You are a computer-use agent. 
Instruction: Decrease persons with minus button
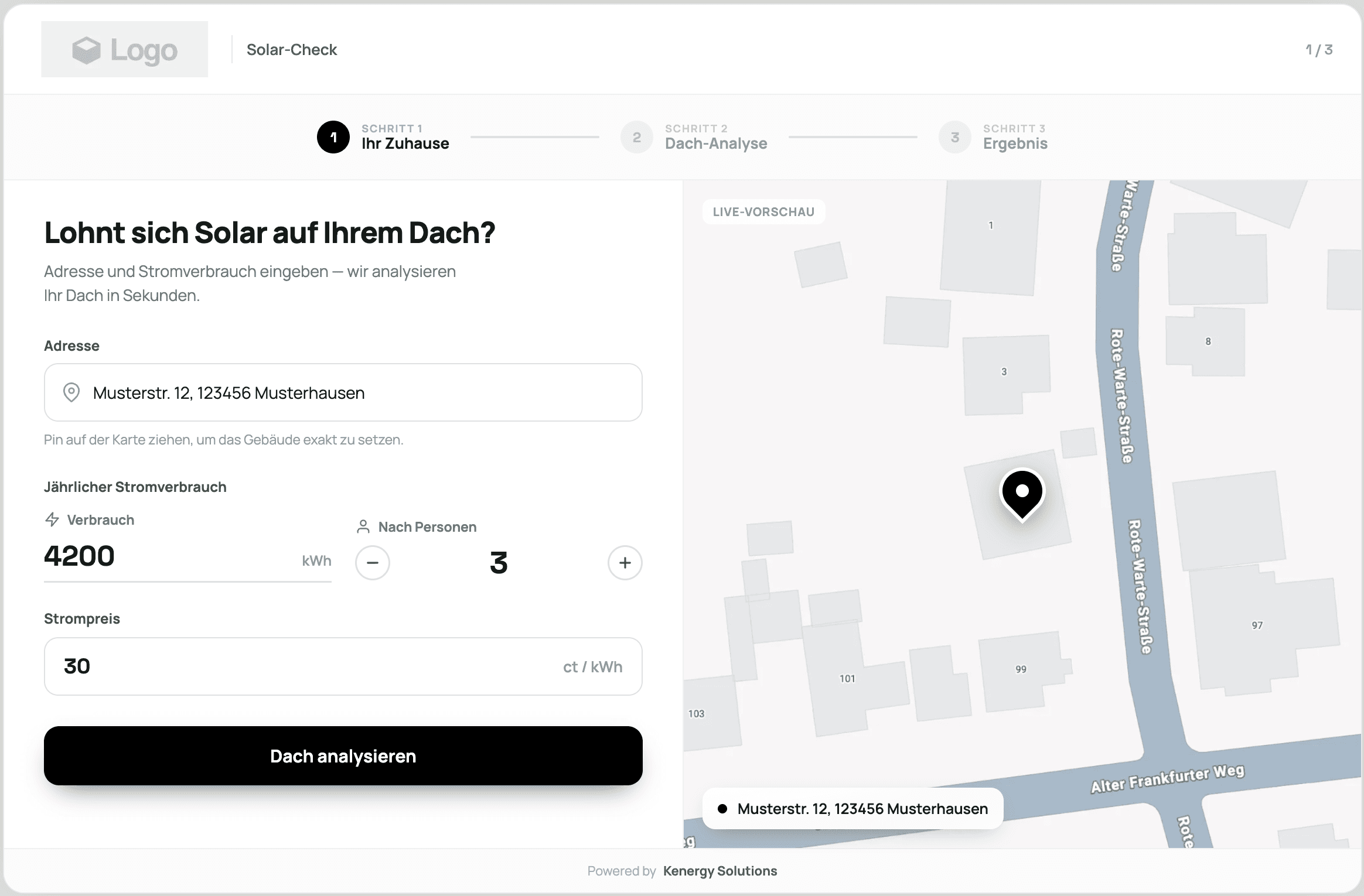point(373,563)
